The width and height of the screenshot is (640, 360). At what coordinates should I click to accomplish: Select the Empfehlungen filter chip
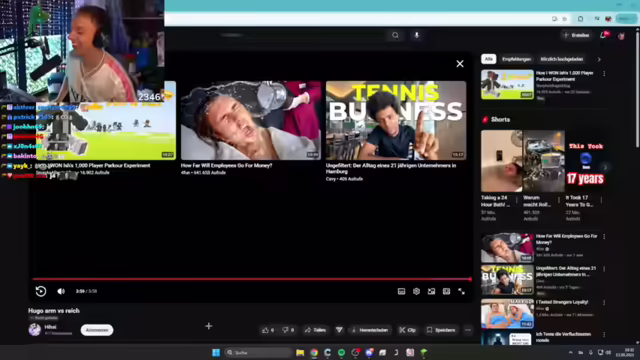click(516, 59)
